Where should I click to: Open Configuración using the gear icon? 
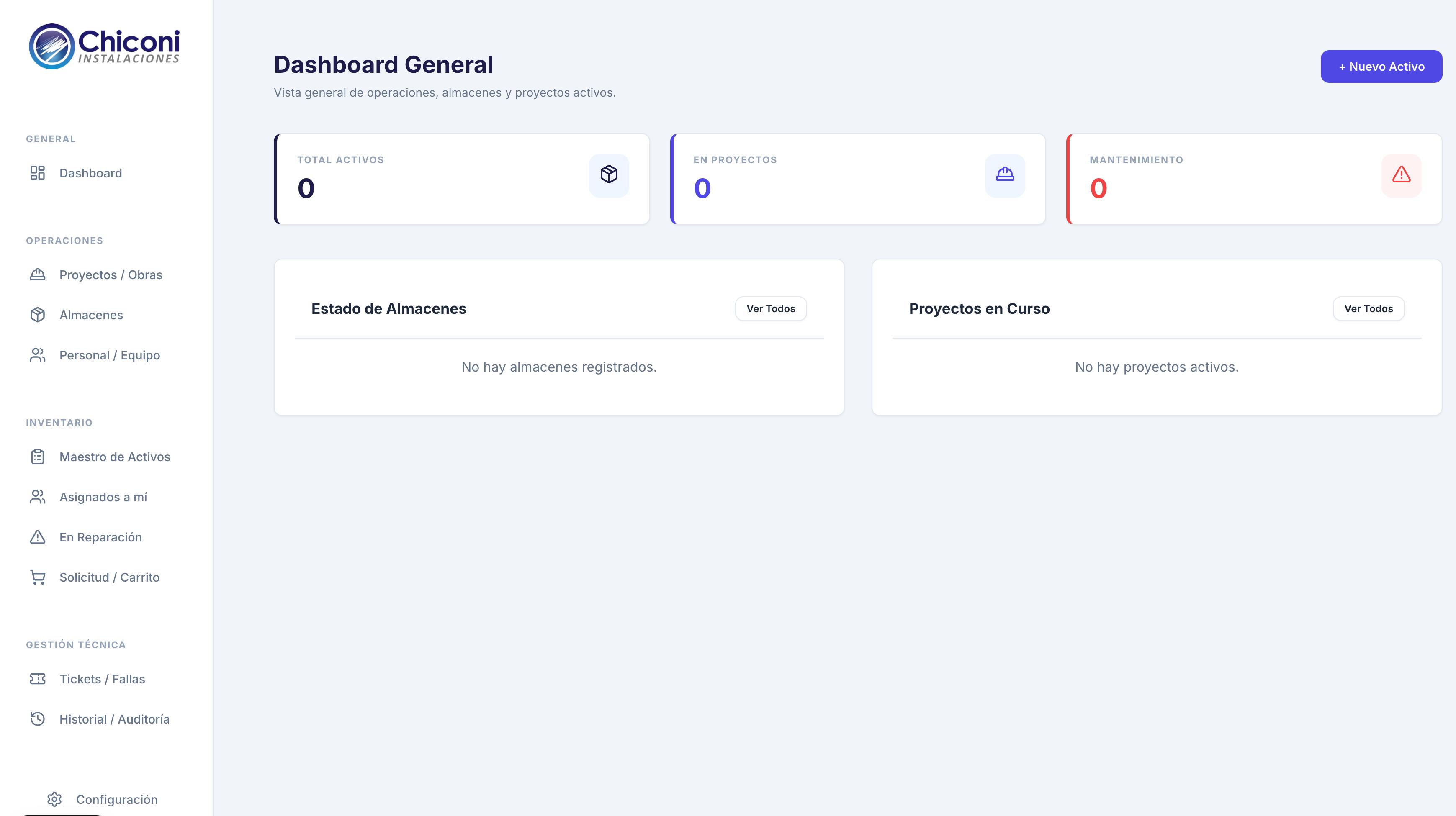54,799
